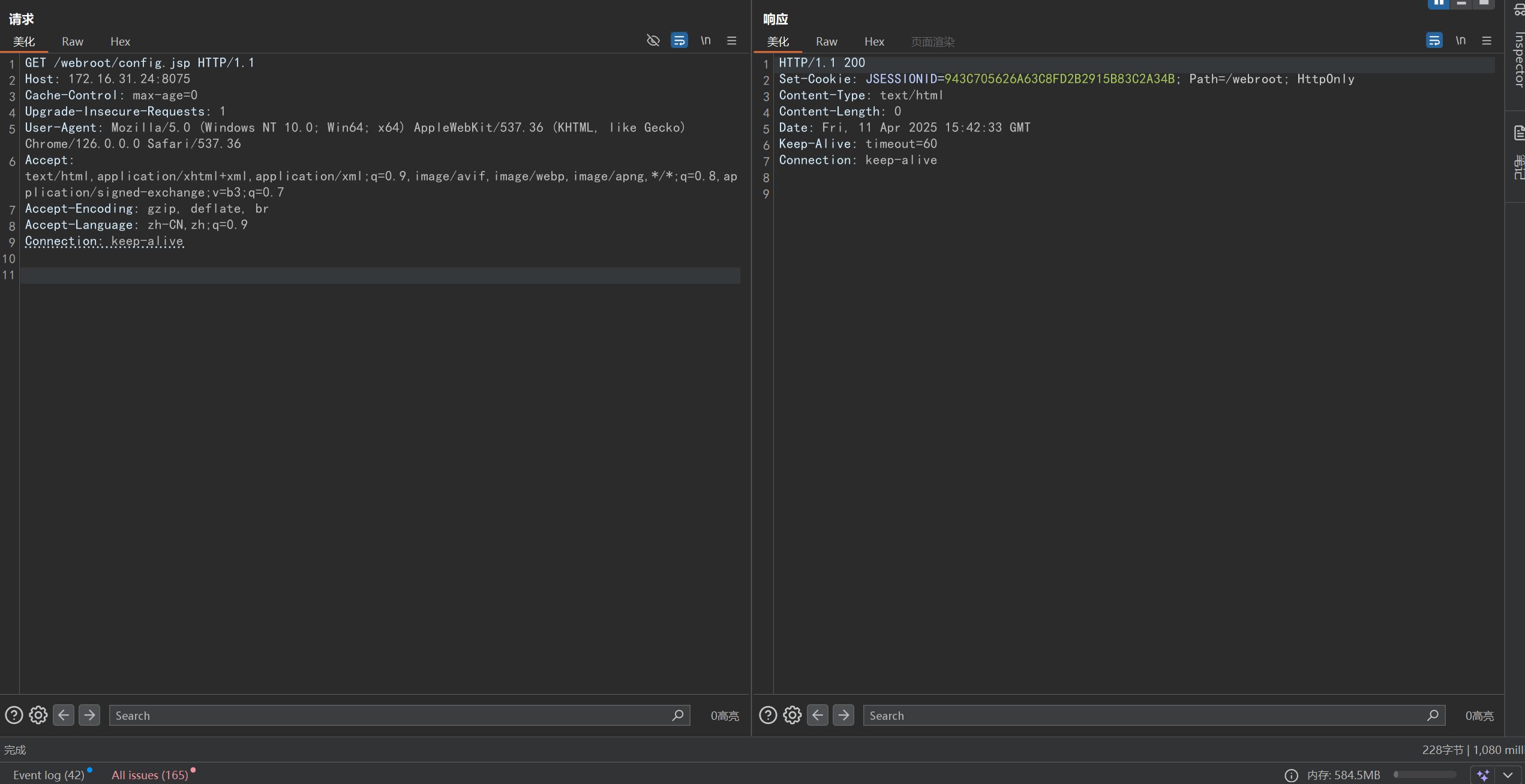Switch to side-by-side layout view
The width and height of the screenshot is (1525, 784).
1439,3
